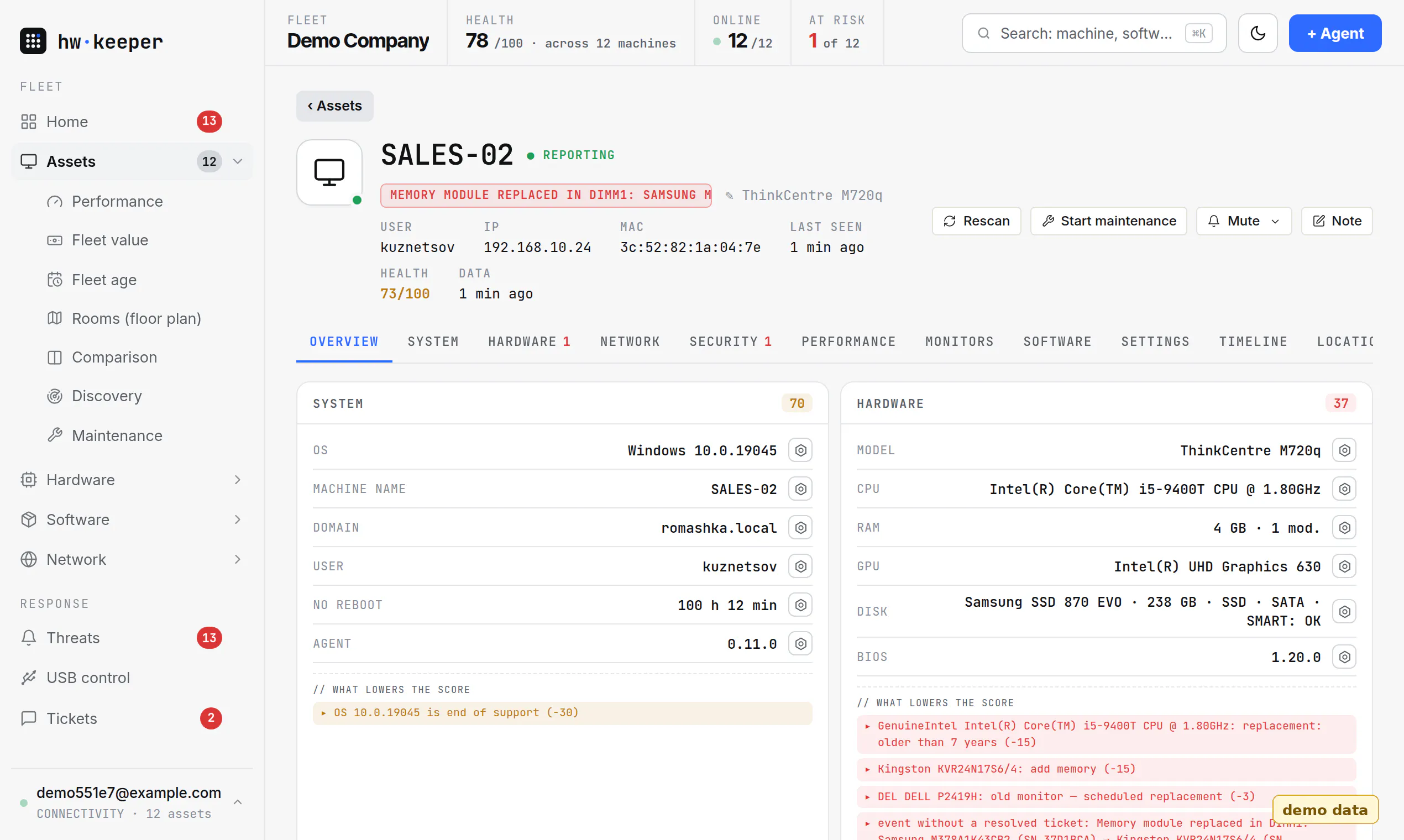Click the hw·keeper logo icon
The width and height of the screenshot is (1404, 840).
pos(33,41)
